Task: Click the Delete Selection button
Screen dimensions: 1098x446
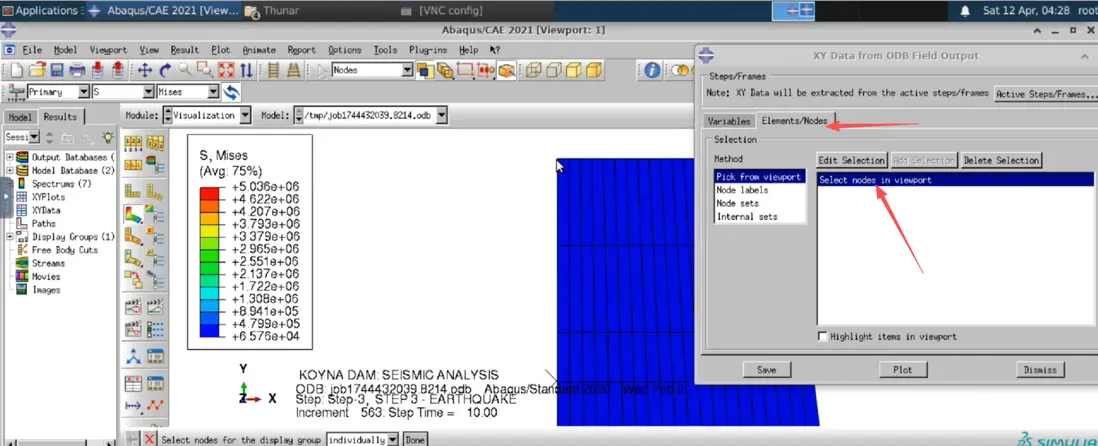Action: (x=1001, y=160)
